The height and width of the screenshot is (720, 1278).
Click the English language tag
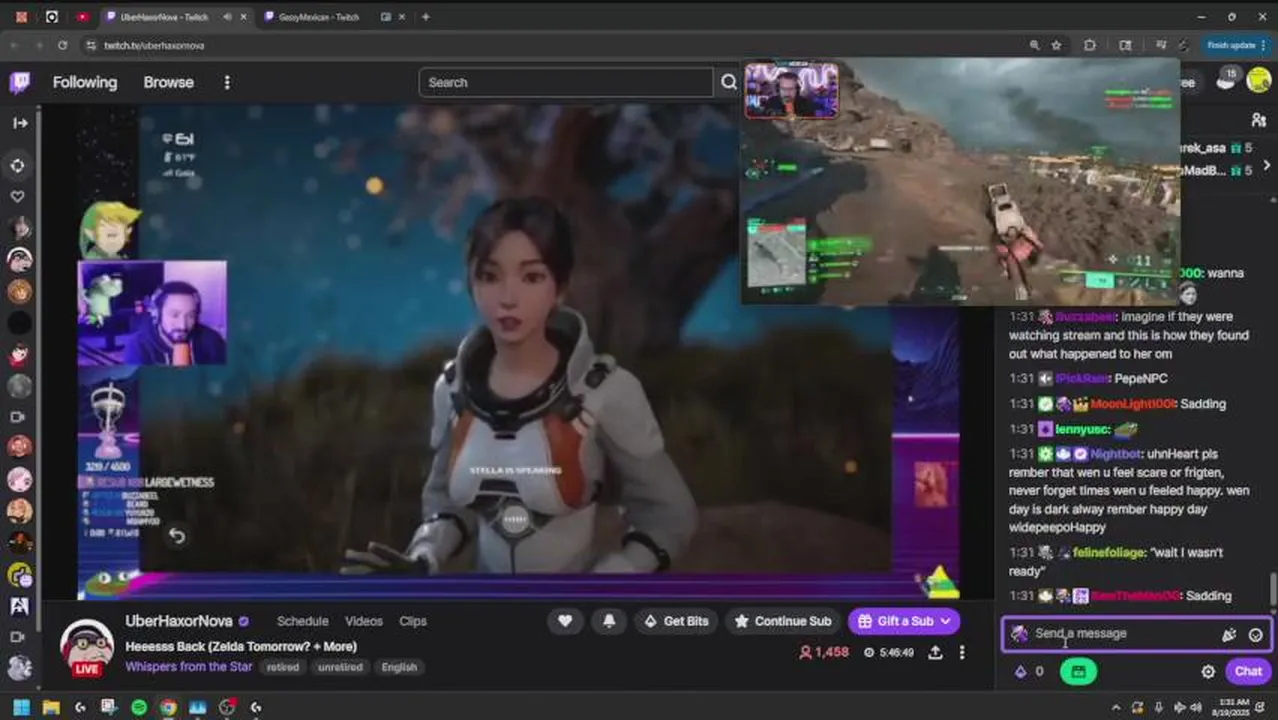(399, 667)
